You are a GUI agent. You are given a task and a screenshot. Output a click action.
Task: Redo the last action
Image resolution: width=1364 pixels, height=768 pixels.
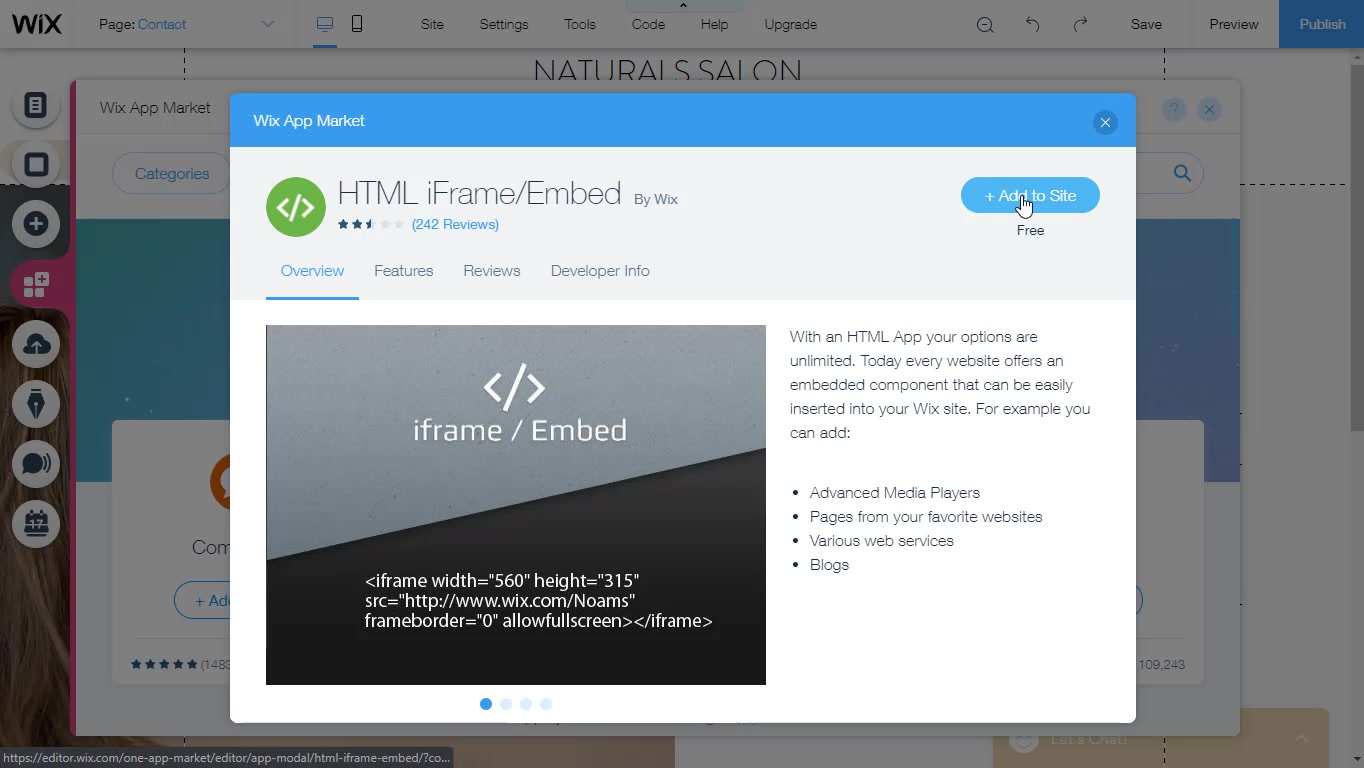tap(1080, 24)
